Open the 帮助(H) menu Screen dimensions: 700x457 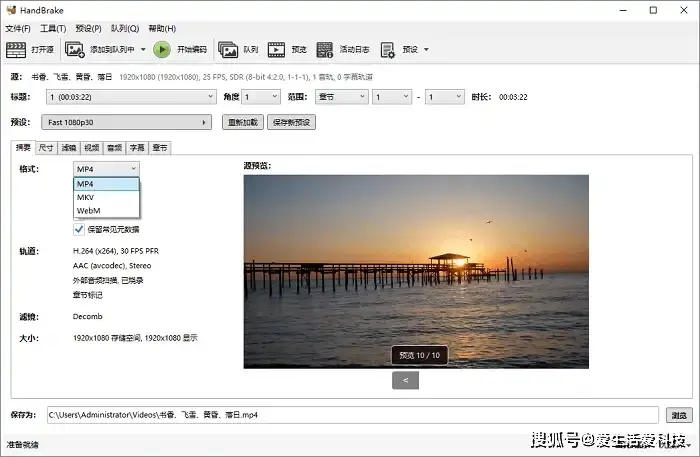(162, 29)
